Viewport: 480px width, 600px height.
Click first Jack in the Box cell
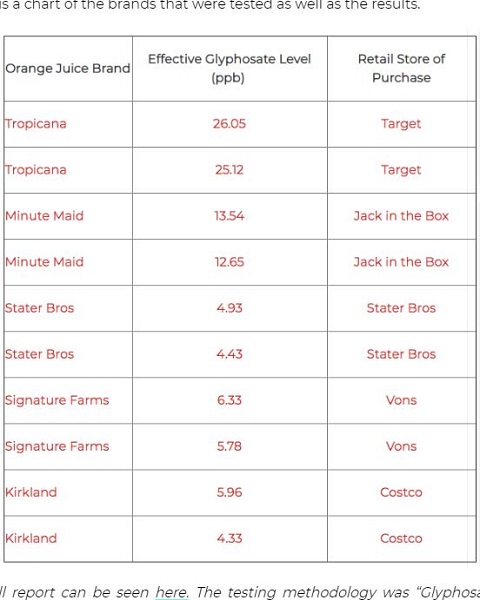401,216
